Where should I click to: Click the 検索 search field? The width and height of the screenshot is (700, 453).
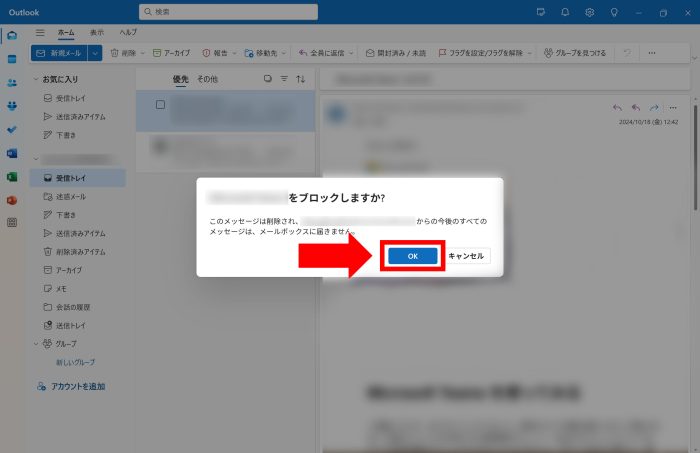[x=230, y=12]
